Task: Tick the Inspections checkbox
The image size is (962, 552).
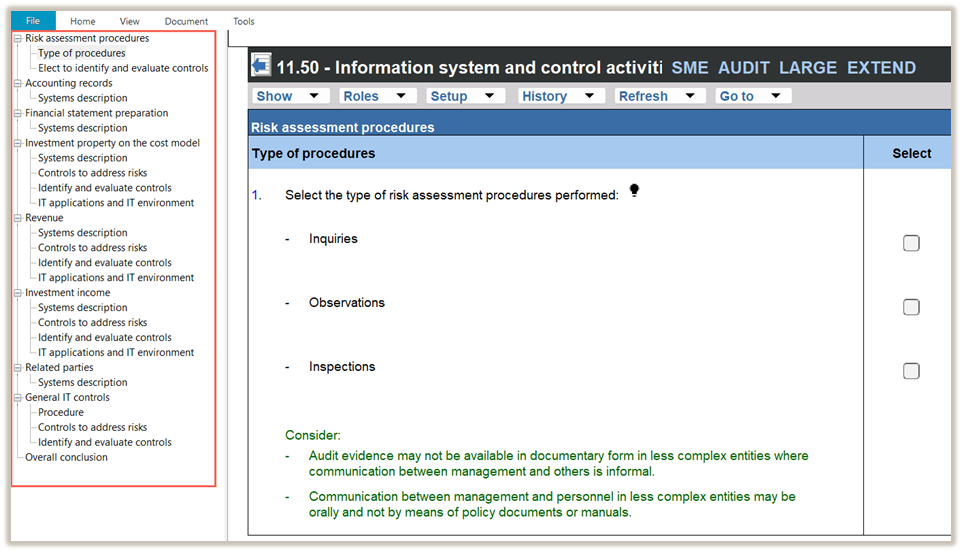Action: [x=911, y=370]
